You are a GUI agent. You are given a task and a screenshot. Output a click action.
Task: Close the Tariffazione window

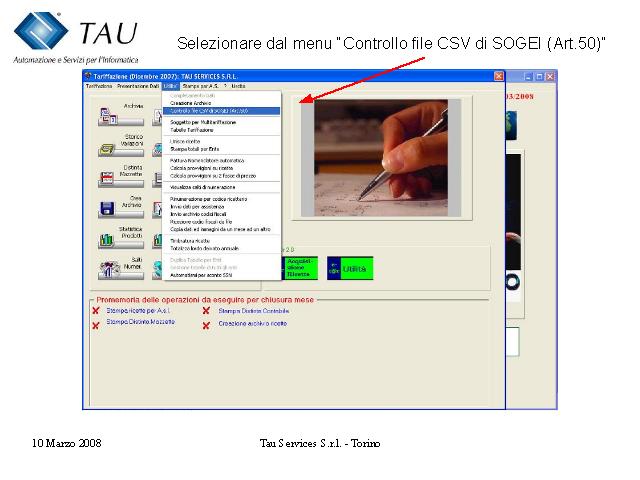[499, 76]
